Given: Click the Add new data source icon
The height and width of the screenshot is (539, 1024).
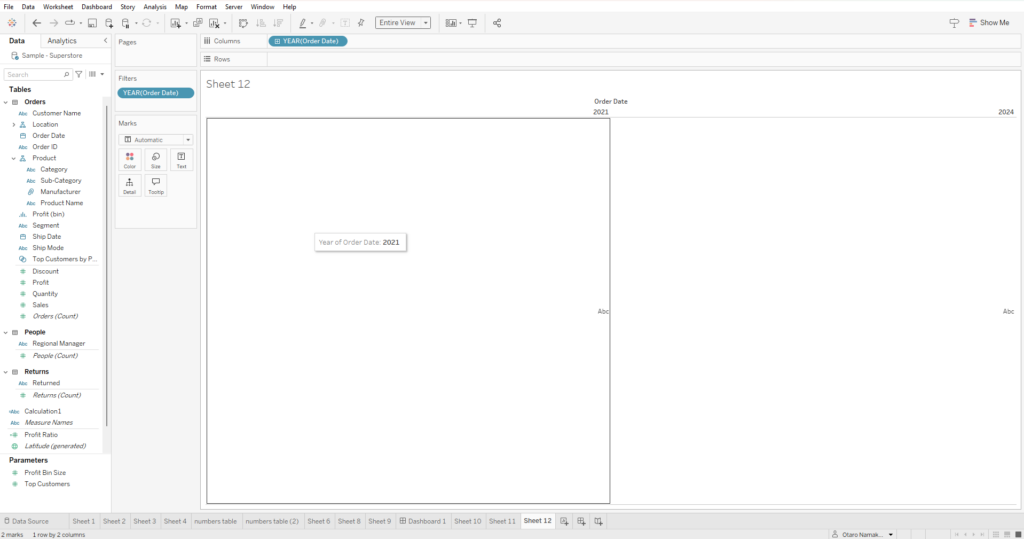Looking at the screenshot, I should (x=109, y=23).
